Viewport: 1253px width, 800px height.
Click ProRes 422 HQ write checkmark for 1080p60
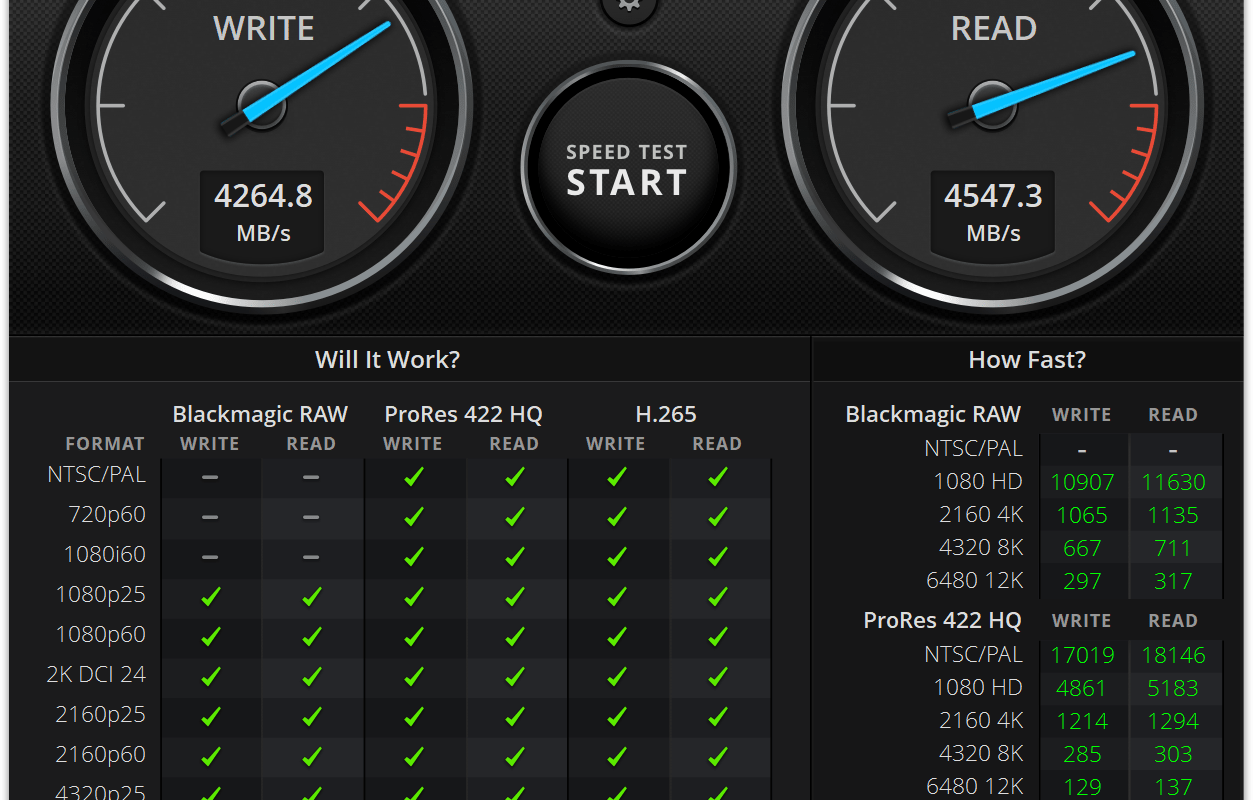tap(413, 637)
